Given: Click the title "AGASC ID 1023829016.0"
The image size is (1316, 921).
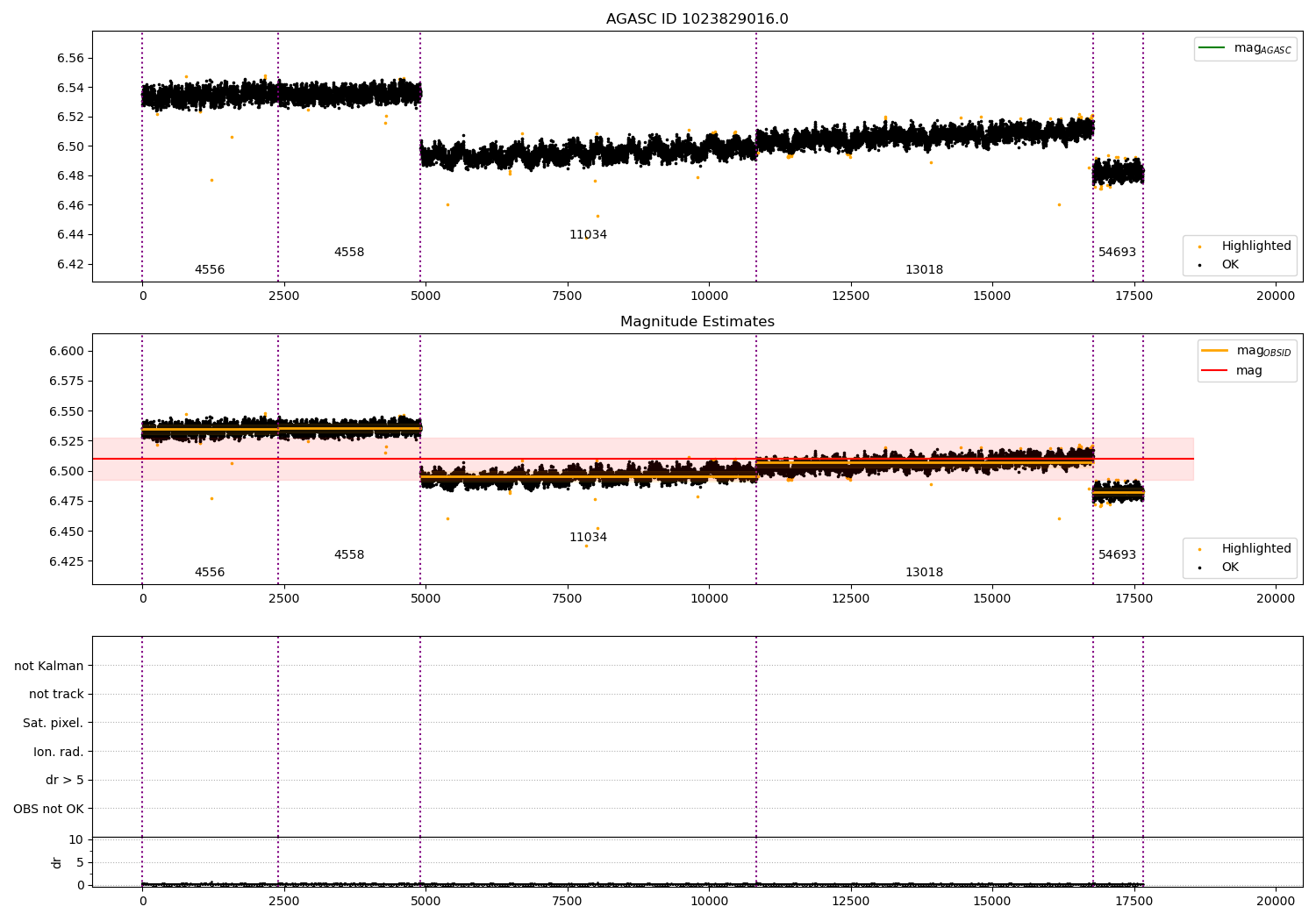Looking at the screenshot, I should tap(697, 19).
